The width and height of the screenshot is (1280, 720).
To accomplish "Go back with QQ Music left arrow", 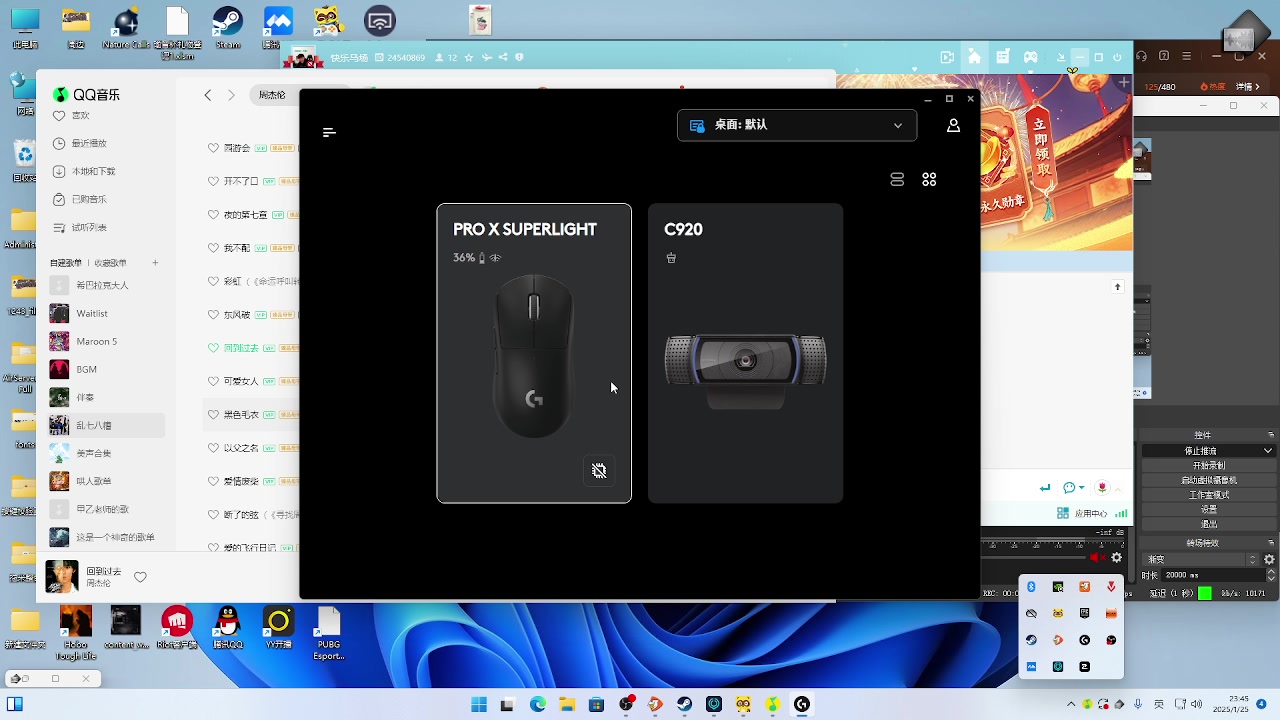I will click(x=208, y=95).
